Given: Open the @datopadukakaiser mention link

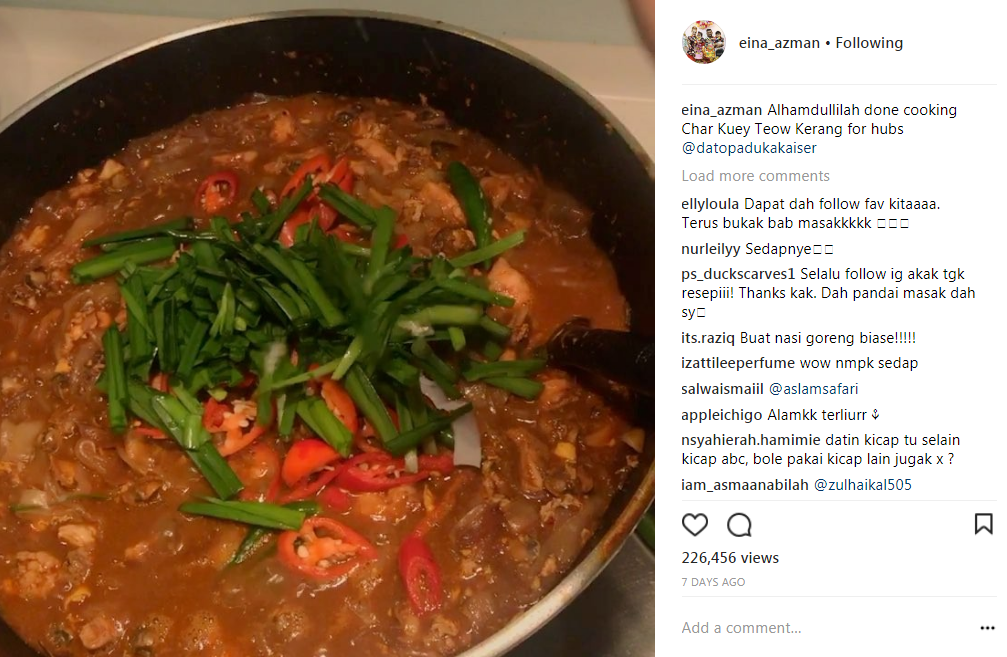Looking at the screenshot, I should point(749,148).
